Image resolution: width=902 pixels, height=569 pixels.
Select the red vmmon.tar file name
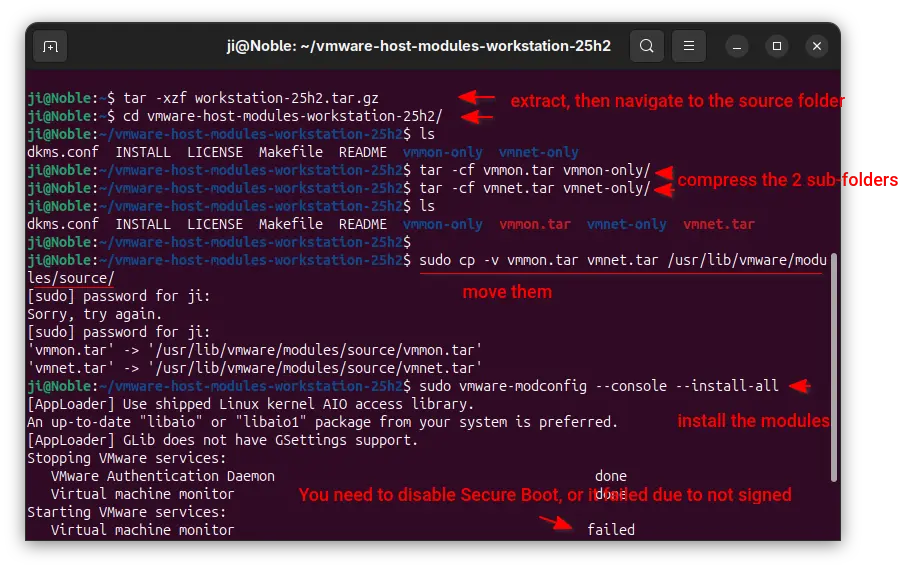tap(534, 224)
